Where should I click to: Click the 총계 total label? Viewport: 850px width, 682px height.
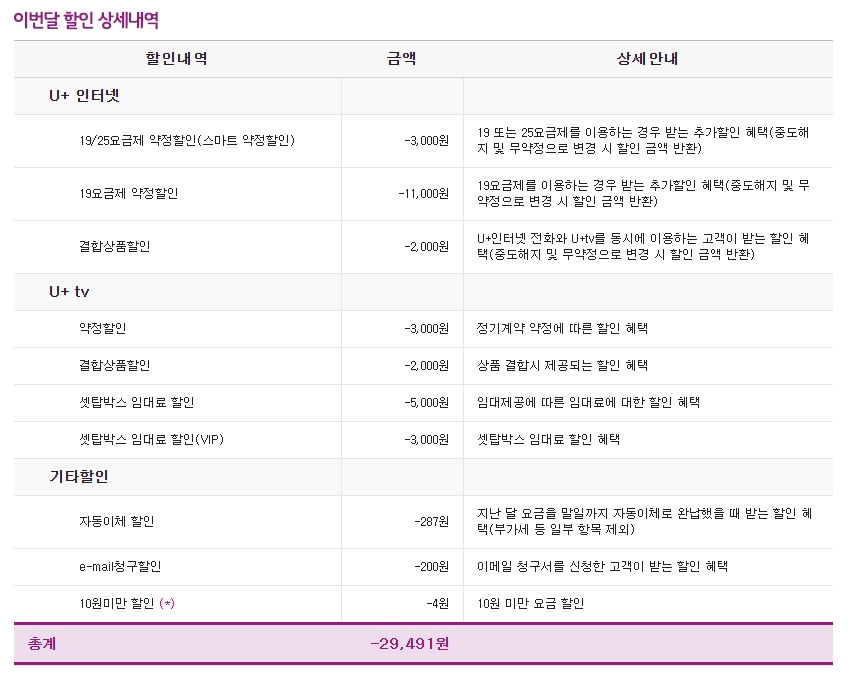42,644
